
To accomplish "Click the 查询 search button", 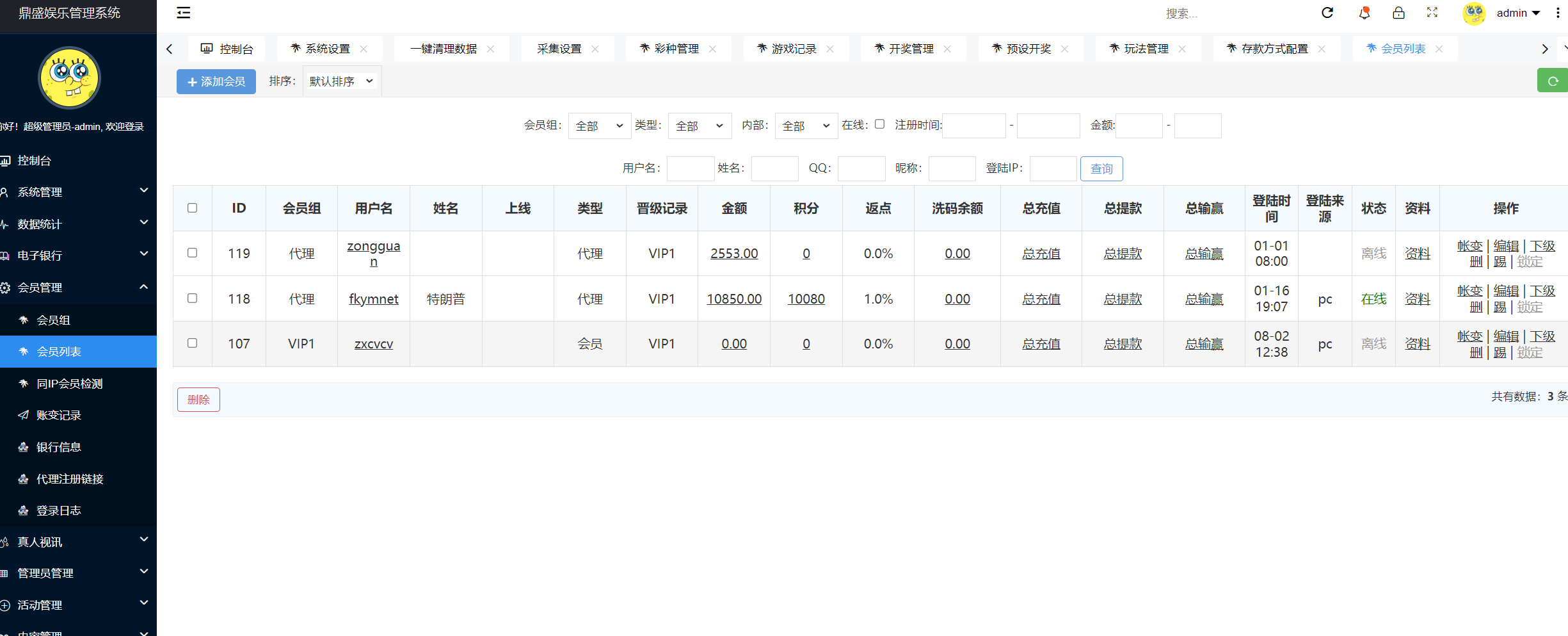I will (x=1101, y=168).
